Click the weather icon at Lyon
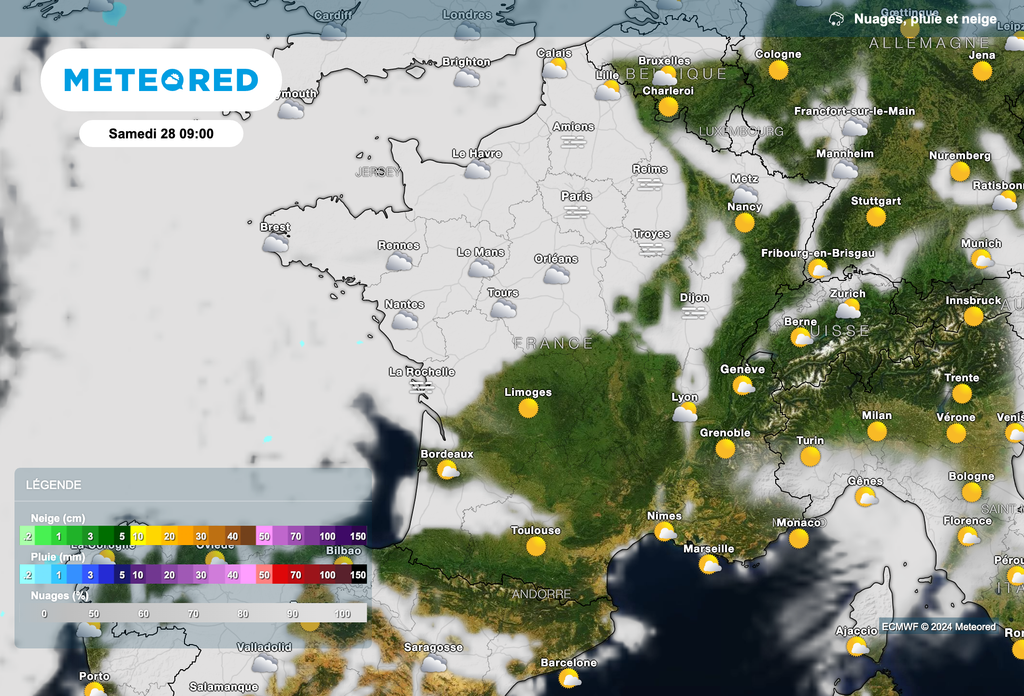The width and height of the screenshot is (1024, 696). [x=685, y=412]
